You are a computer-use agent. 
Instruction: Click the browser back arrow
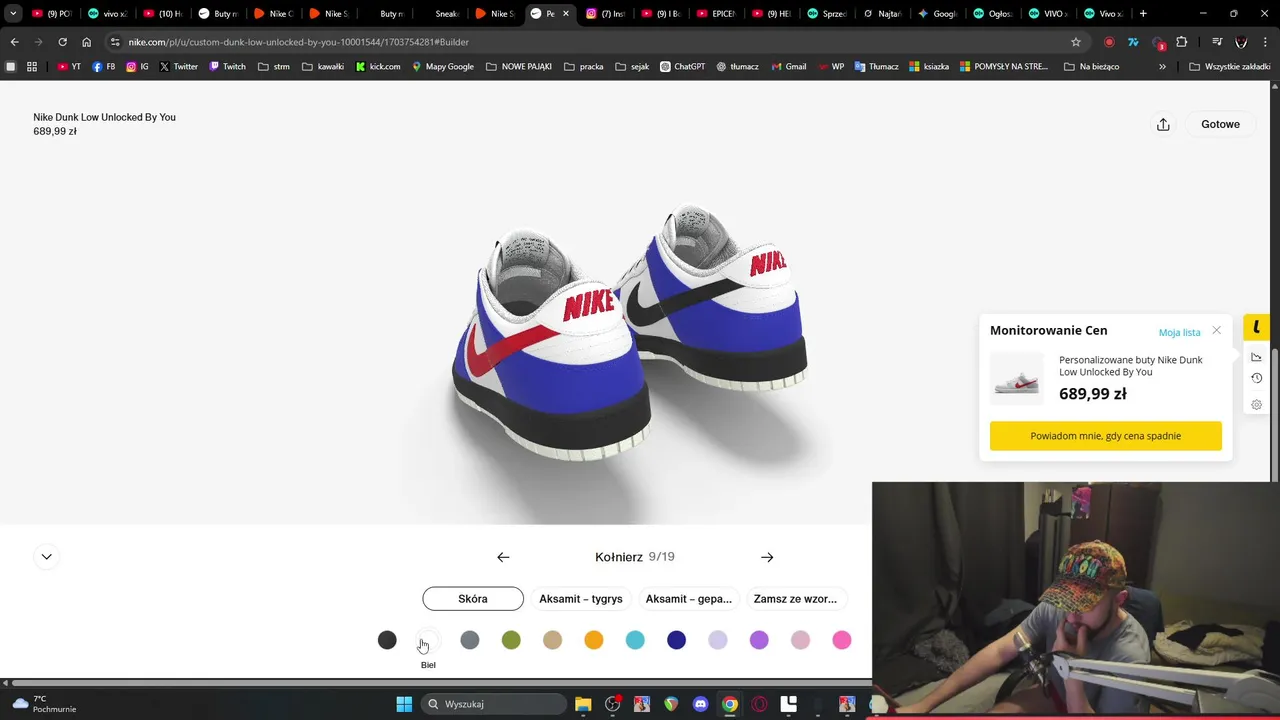[14, 42]
